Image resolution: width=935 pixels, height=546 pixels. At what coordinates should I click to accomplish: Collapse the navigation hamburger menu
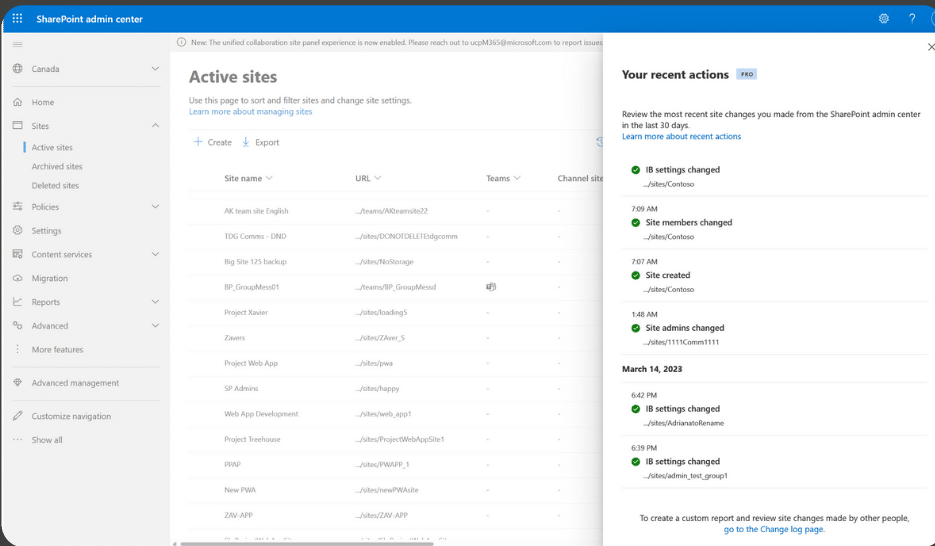click(x=17, y=44)
